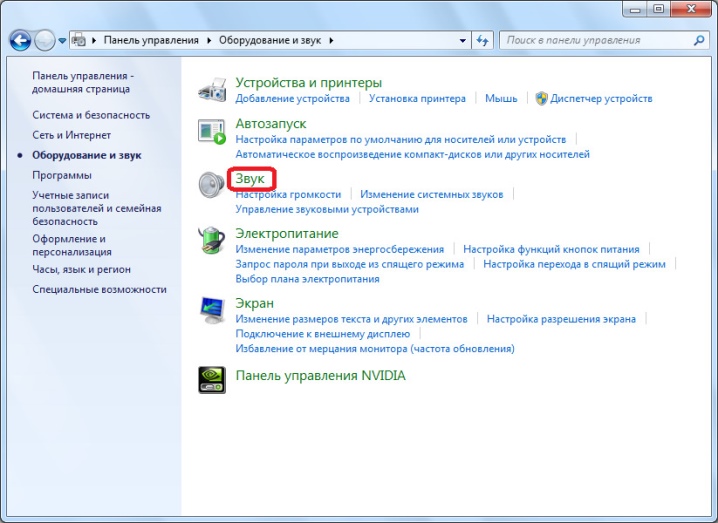Go to Панель управления - домашняя страница
Screen dimensions: 718x523
coord(83,82)
